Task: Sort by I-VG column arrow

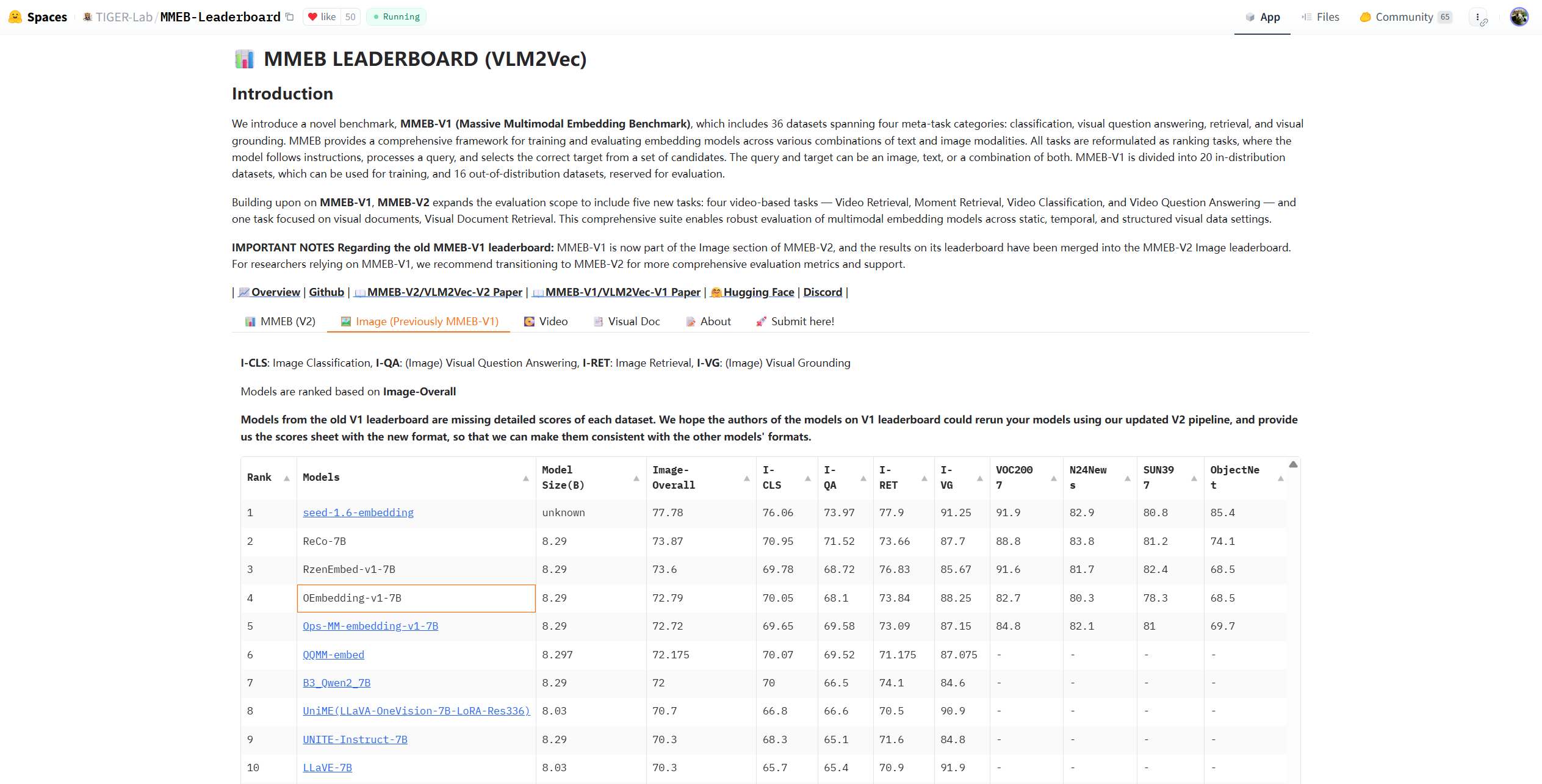Action: coord(979,478)
